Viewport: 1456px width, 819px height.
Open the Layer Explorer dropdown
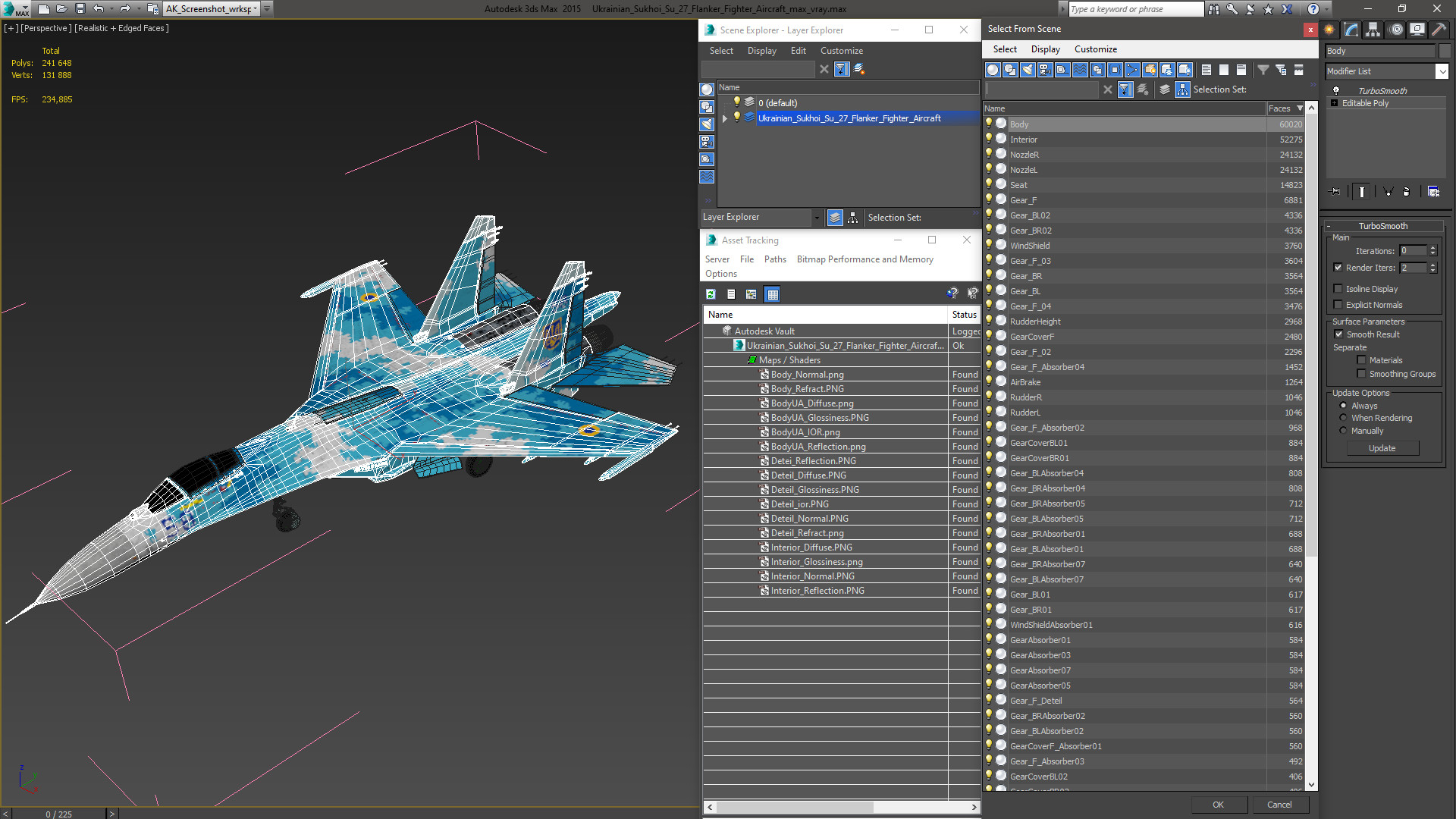tap(817, 218)
